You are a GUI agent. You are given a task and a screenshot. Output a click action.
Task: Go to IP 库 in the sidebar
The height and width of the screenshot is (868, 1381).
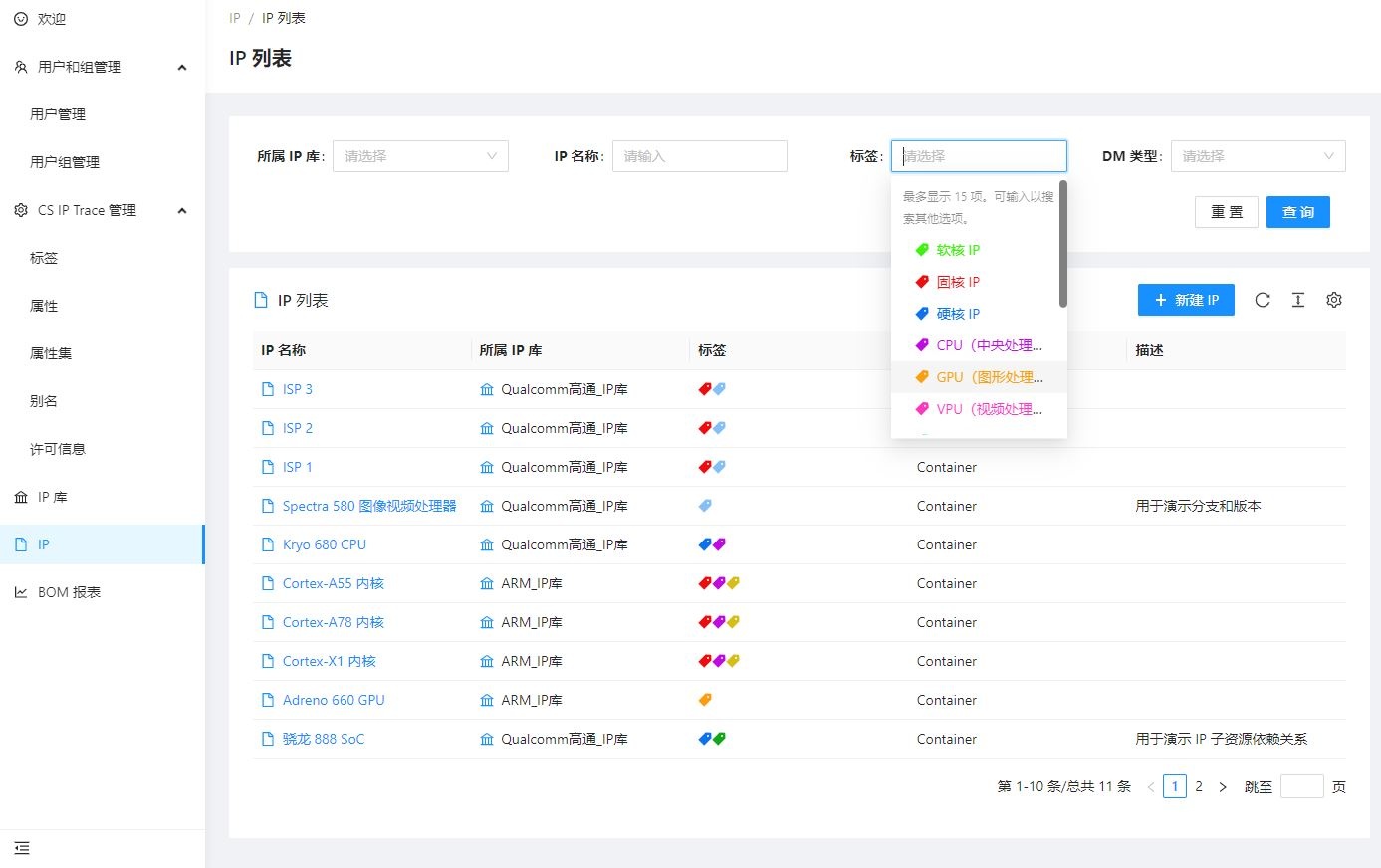click(52, 497)
